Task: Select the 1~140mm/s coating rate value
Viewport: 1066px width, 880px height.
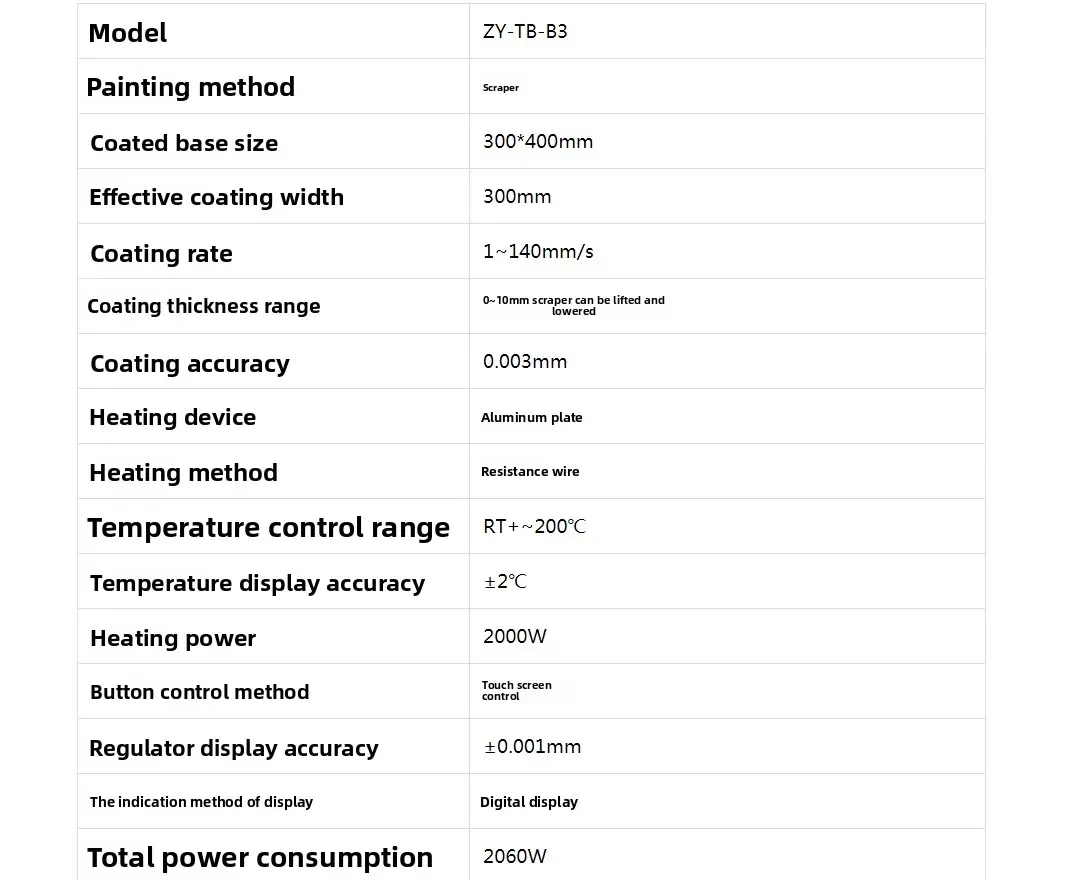Action: pyautogui.click(x=538, y=252)
